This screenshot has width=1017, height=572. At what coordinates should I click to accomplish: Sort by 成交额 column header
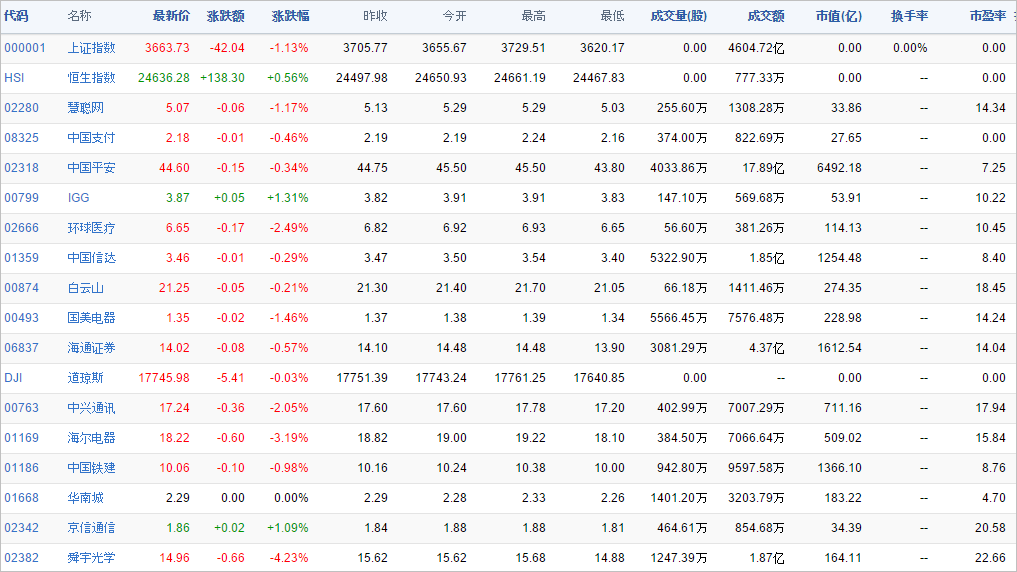(x=765, y=16)
